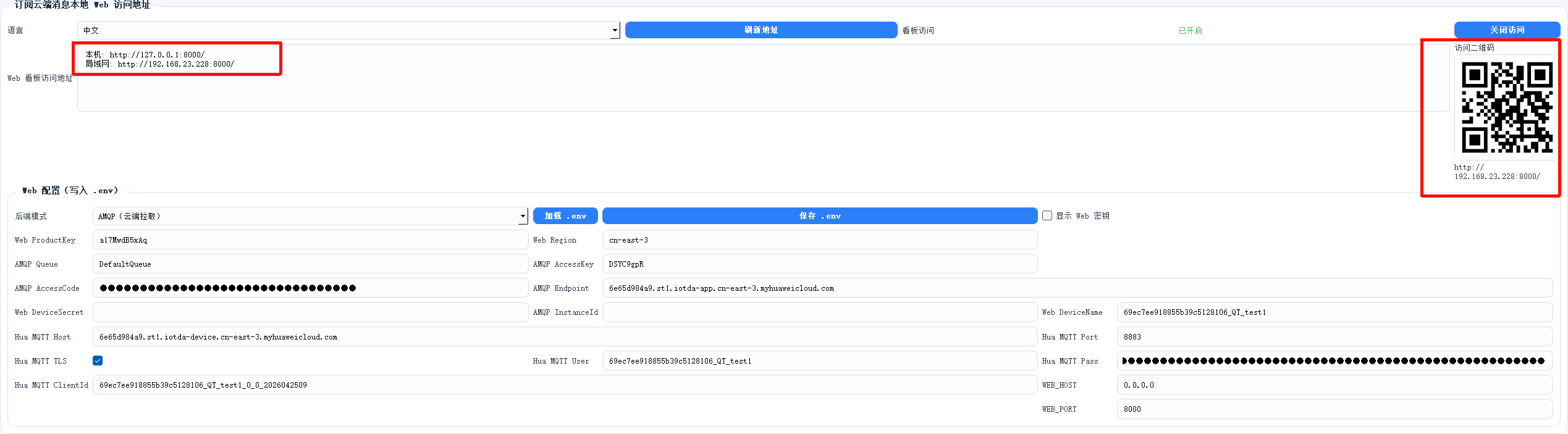
Task: Click the AMQP AccessKey input field
Action: (x=820, y=264)
